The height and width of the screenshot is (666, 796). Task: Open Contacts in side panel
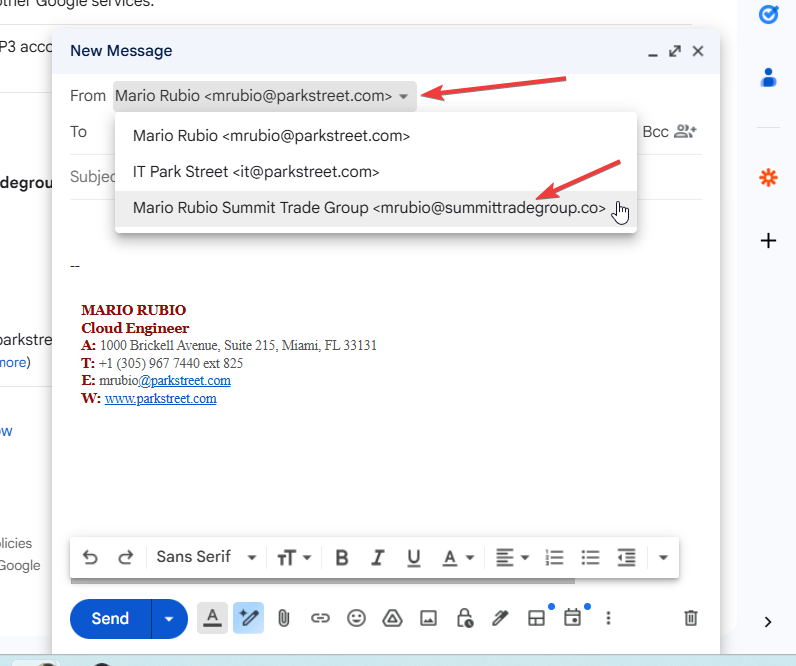[x=769, y=78]
